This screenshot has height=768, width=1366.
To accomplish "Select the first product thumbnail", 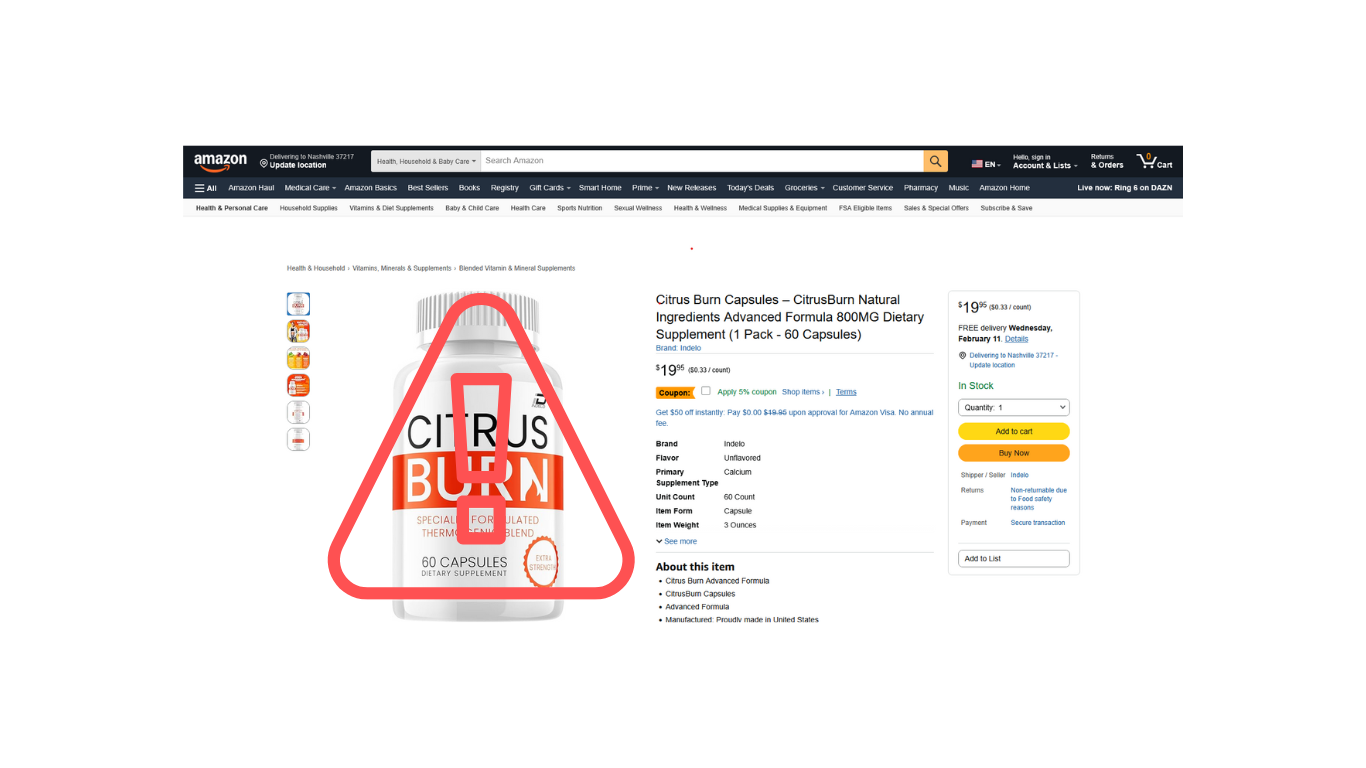I will click(x=298, y=304).
